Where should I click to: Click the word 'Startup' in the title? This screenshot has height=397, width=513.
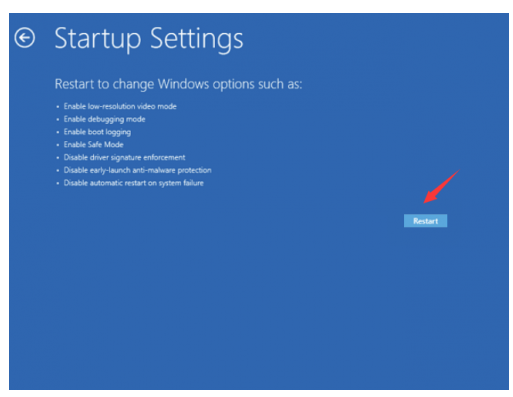coord(98,40)
